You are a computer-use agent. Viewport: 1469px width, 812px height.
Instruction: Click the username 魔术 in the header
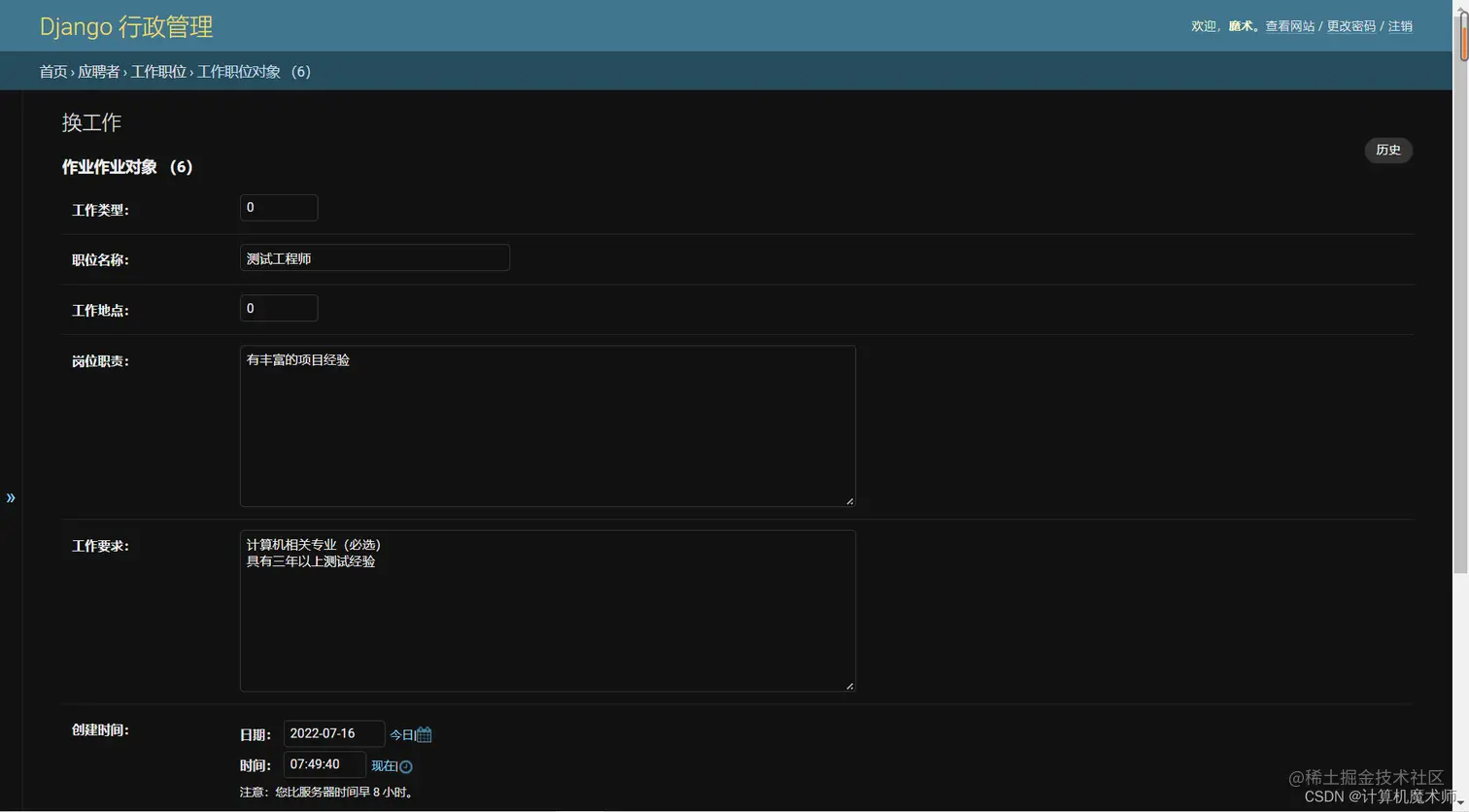click(x=1241, y=26)
